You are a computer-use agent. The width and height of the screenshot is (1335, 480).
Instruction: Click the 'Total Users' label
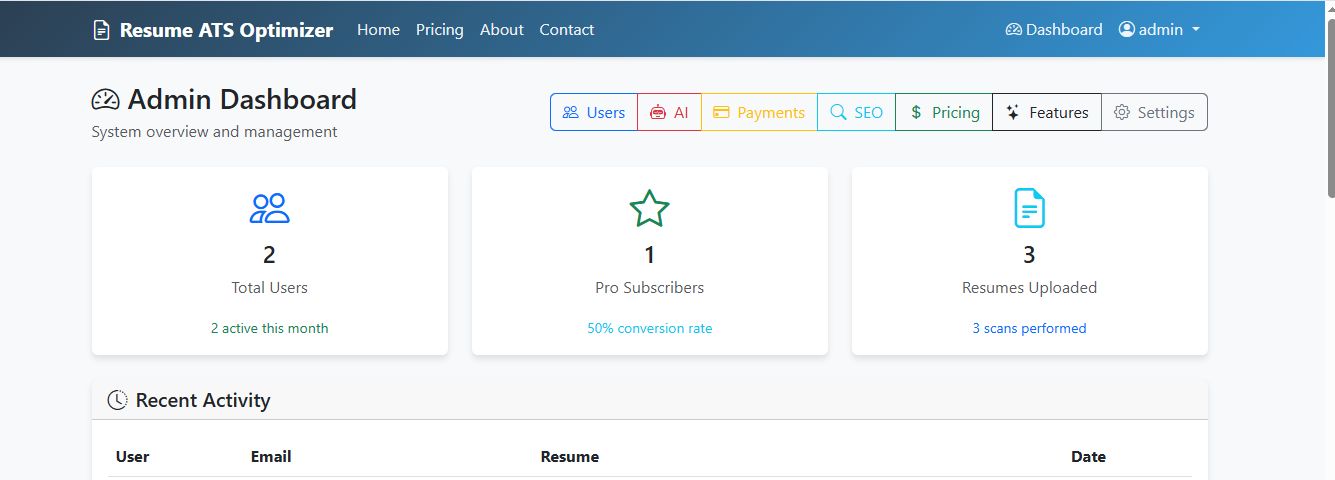click(270, 287)
